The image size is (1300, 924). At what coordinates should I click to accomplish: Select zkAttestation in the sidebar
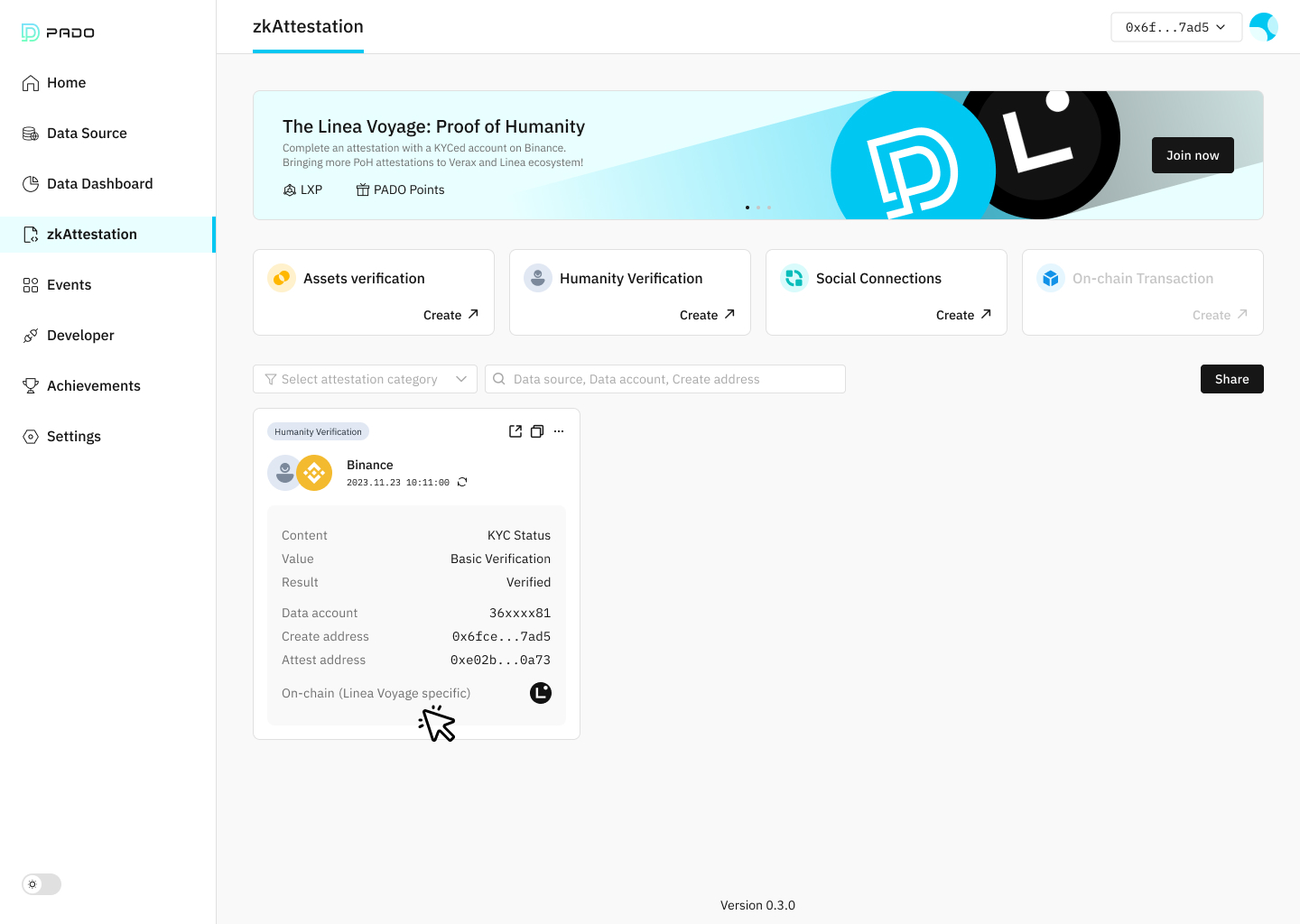coord(107,235)
